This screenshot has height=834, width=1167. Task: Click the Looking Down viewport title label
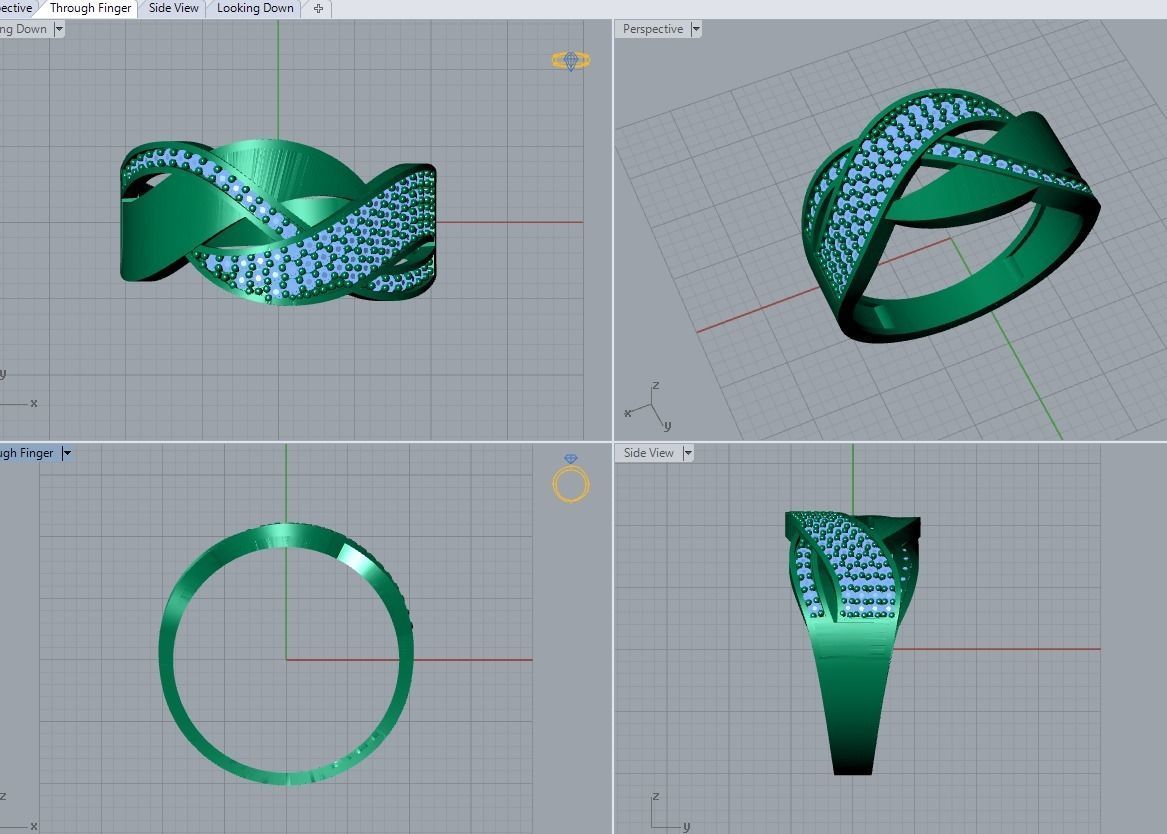tap(24, 29)
